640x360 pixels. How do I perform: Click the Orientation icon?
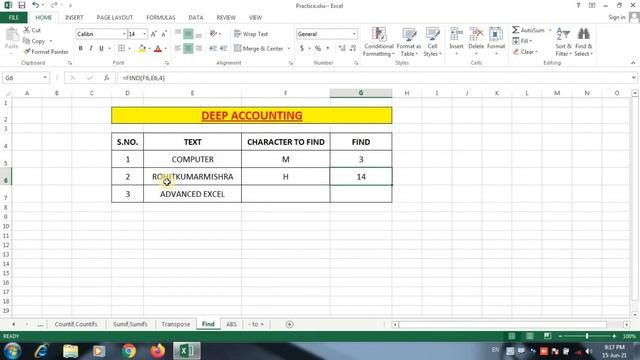(213, 33)
